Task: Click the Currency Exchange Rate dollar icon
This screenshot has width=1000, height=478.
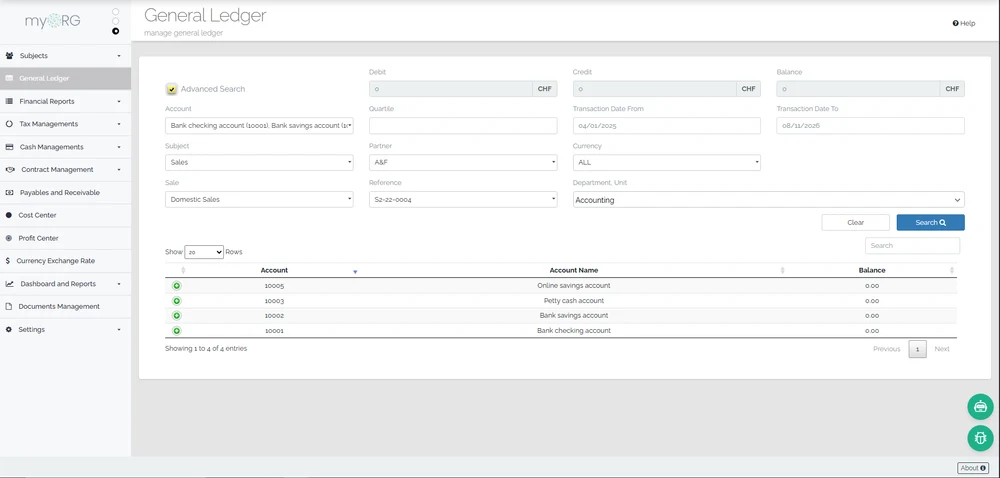Action: (8, 261)
